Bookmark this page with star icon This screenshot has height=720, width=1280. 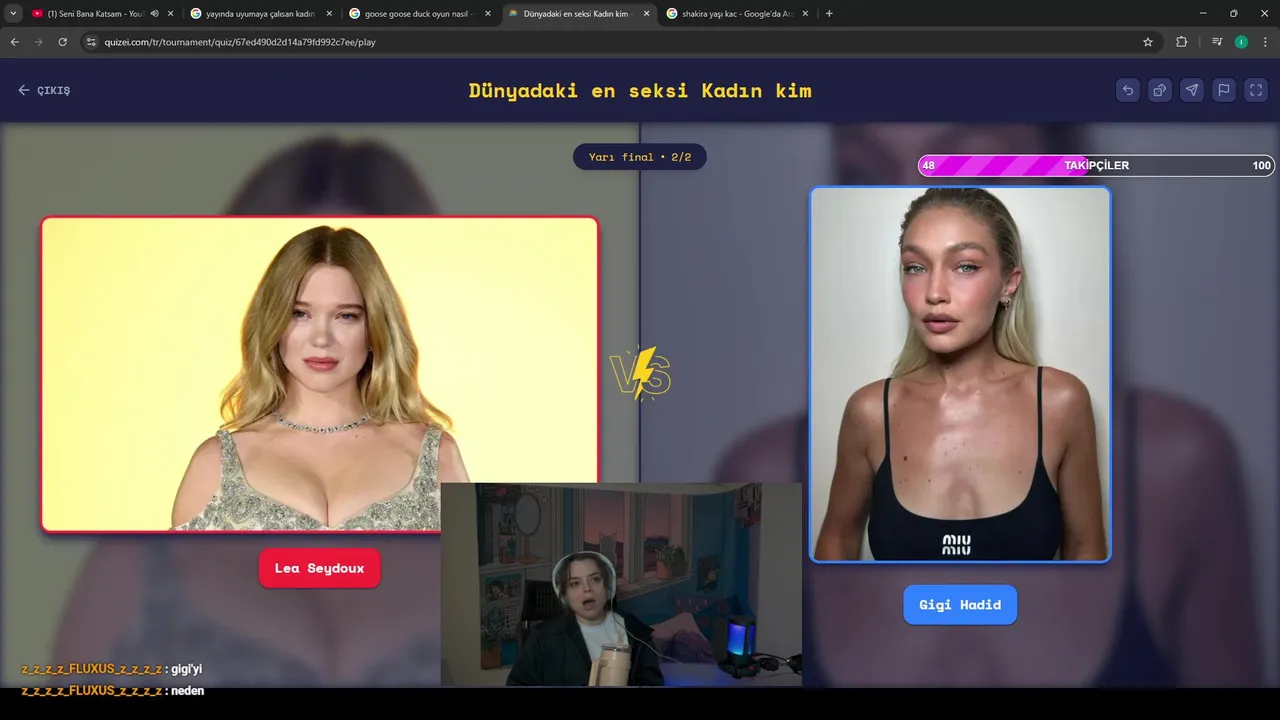point(1148,42)
